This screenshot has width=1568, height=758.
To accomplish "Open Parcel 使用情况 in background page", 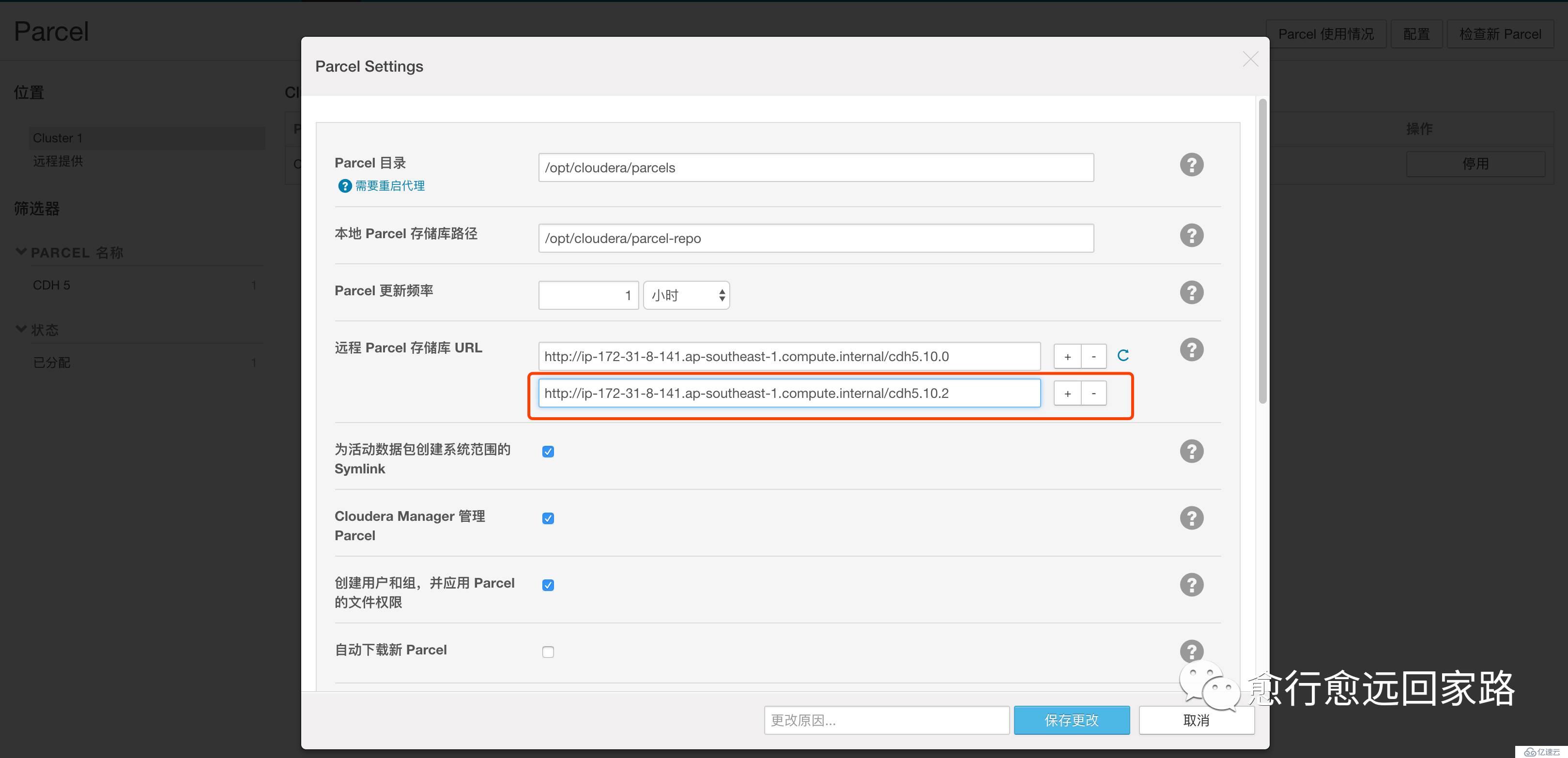I will pyautogui.click(x=1326, y=34).
